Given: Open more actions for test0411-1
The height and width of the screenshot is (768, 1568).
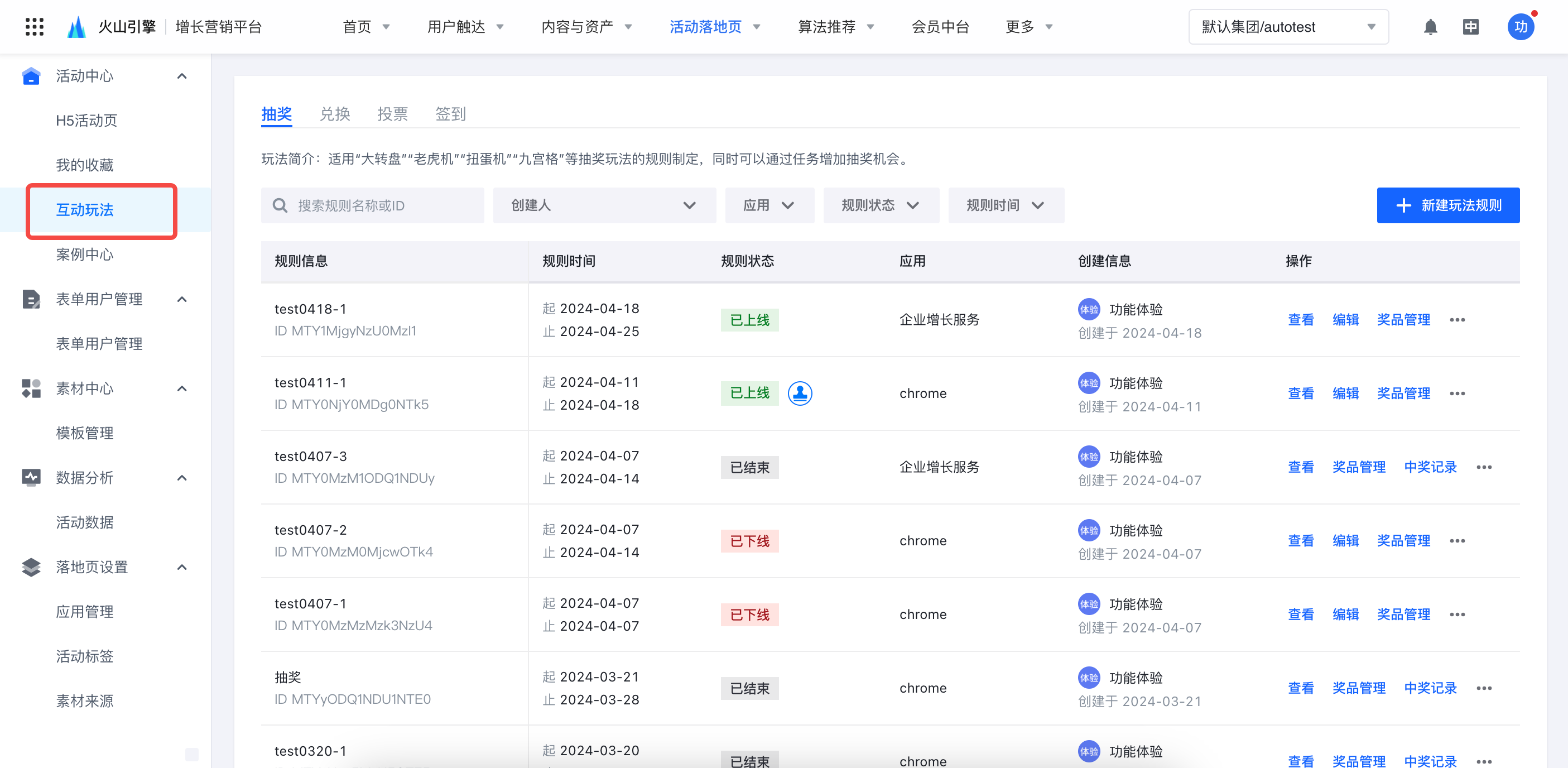Looking at the screenshot, I should (1457, 393).
